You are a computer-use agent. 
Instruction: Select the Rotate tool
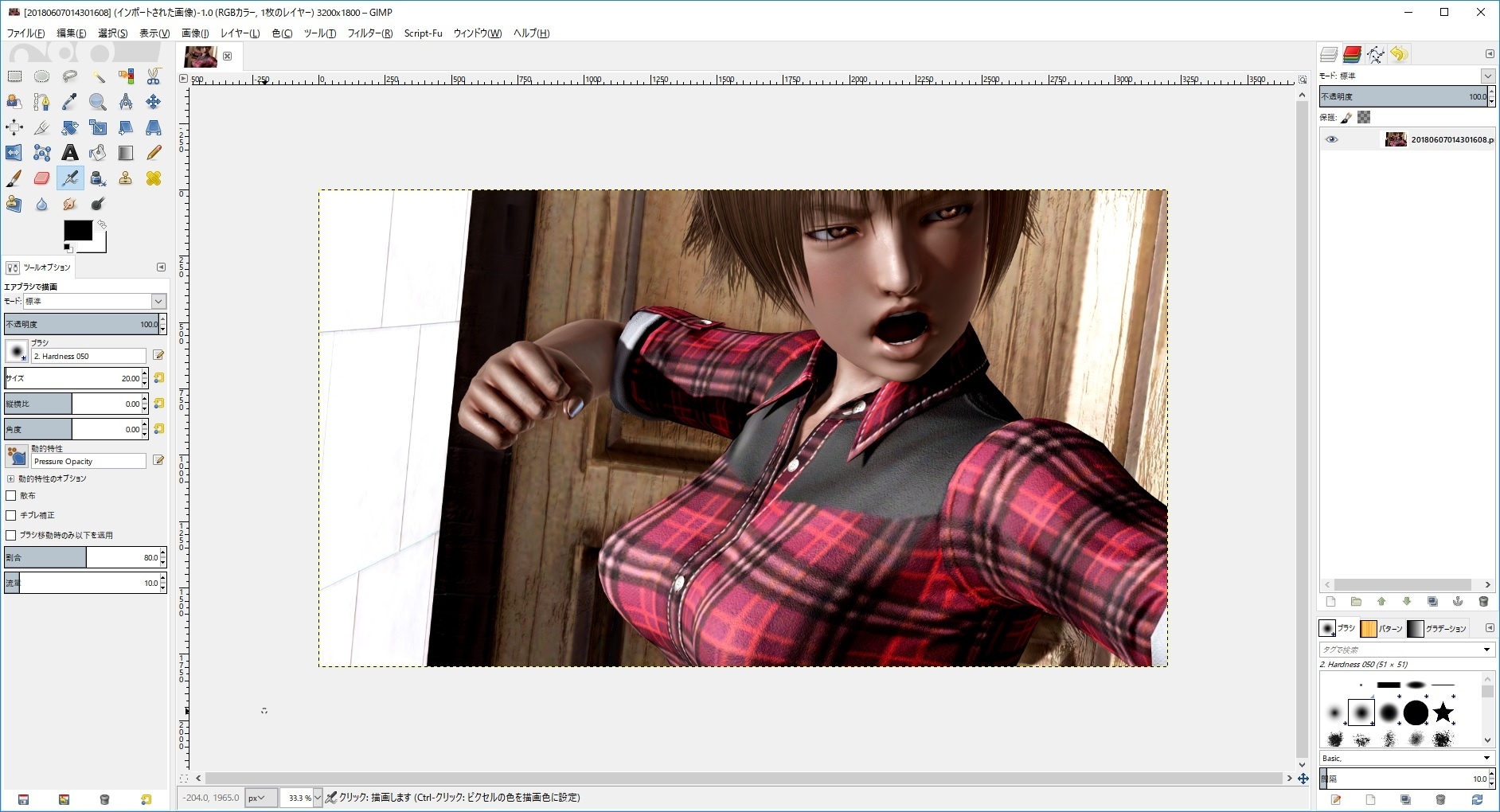(70, 127)
